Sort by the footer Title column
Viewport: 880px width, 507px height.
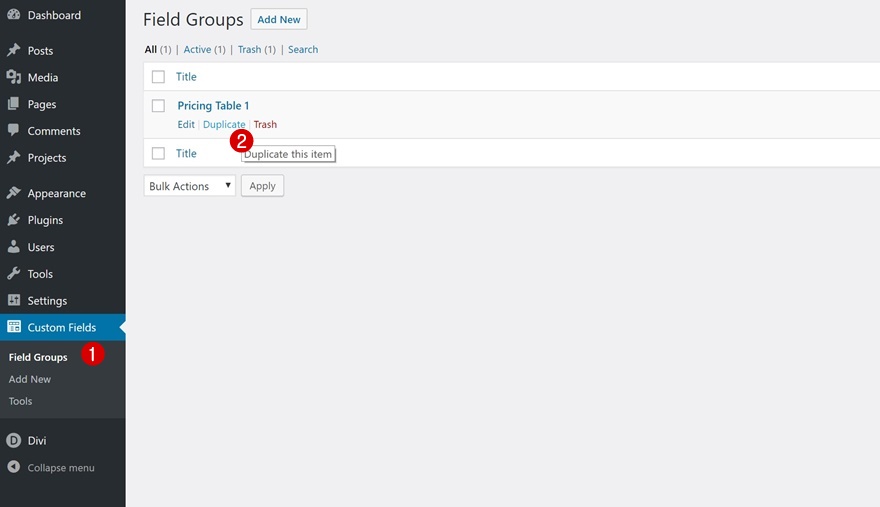coord(186,153)
